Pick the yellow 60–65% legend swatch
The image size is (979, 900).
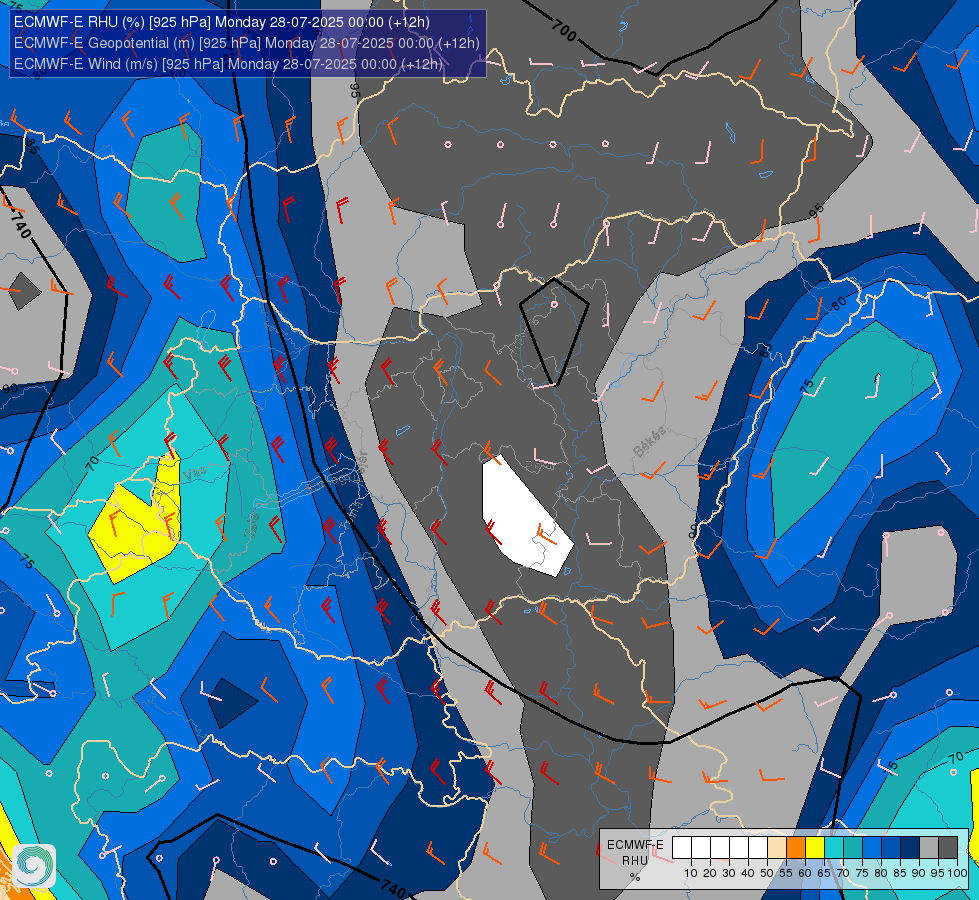click(815, 848)
